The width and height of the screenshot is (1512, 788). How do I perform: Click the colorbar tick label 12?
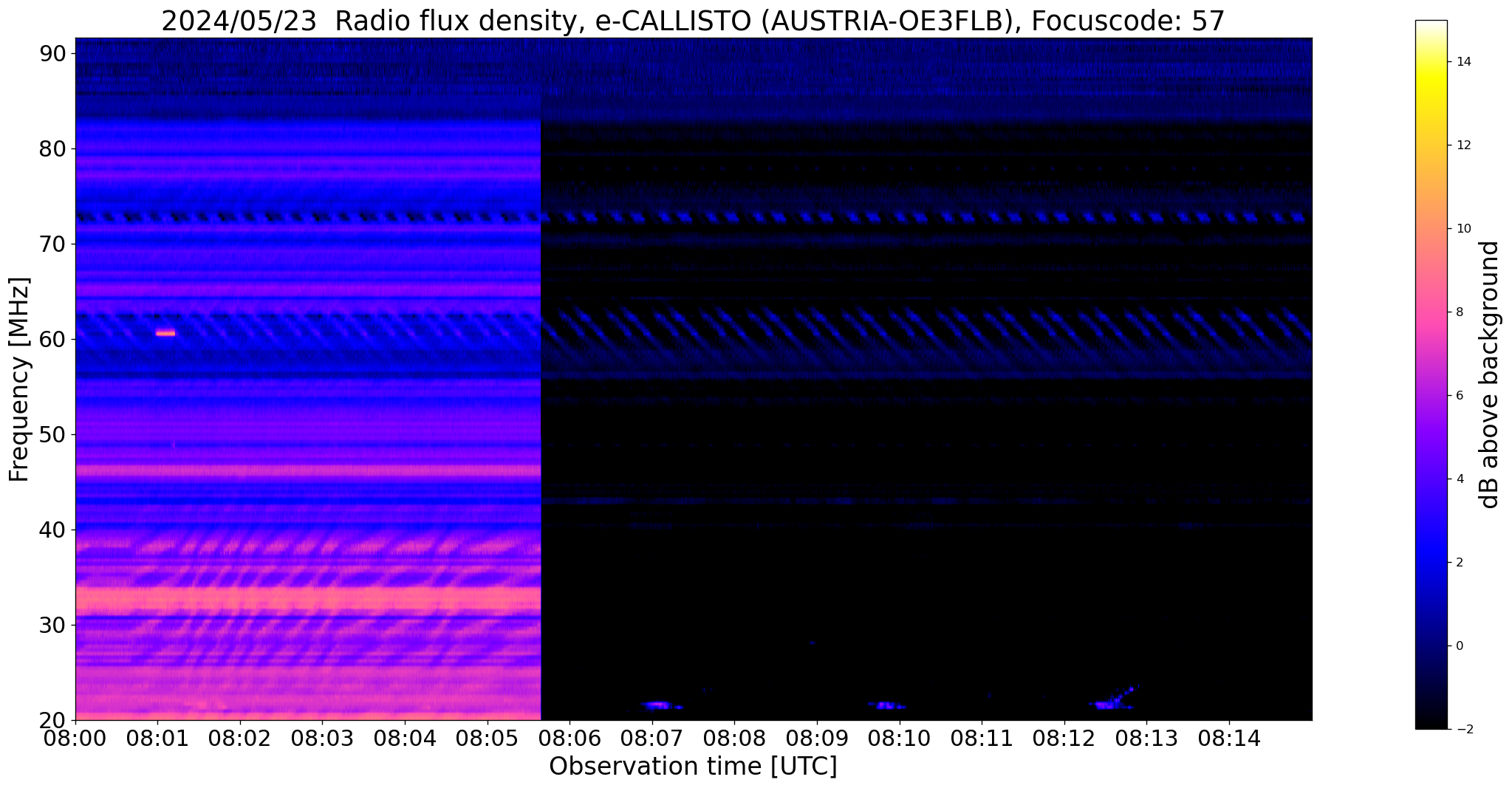1463,145
